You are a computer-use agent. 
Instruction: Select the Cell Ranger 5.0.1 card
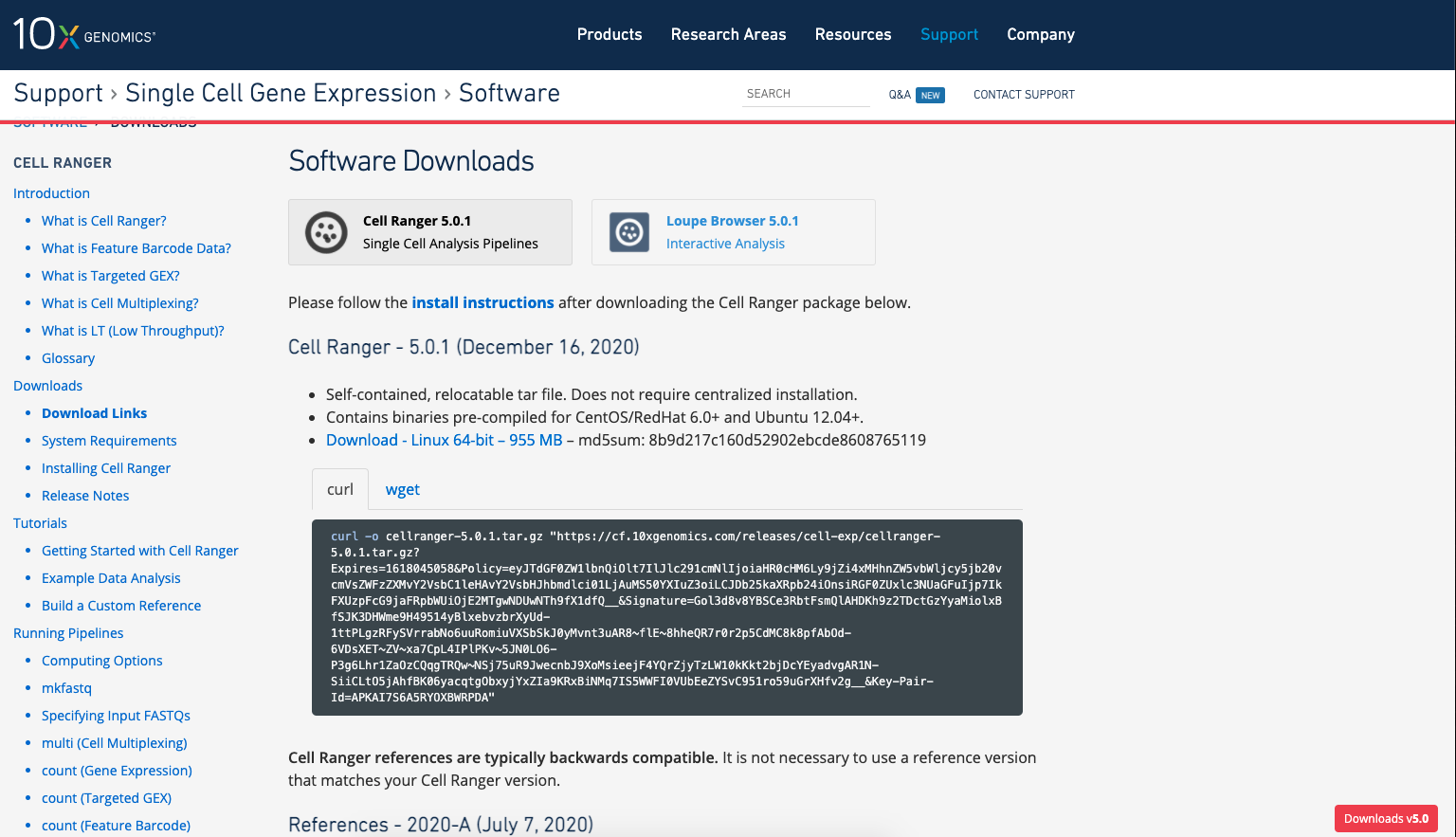(x=430, y=232)
